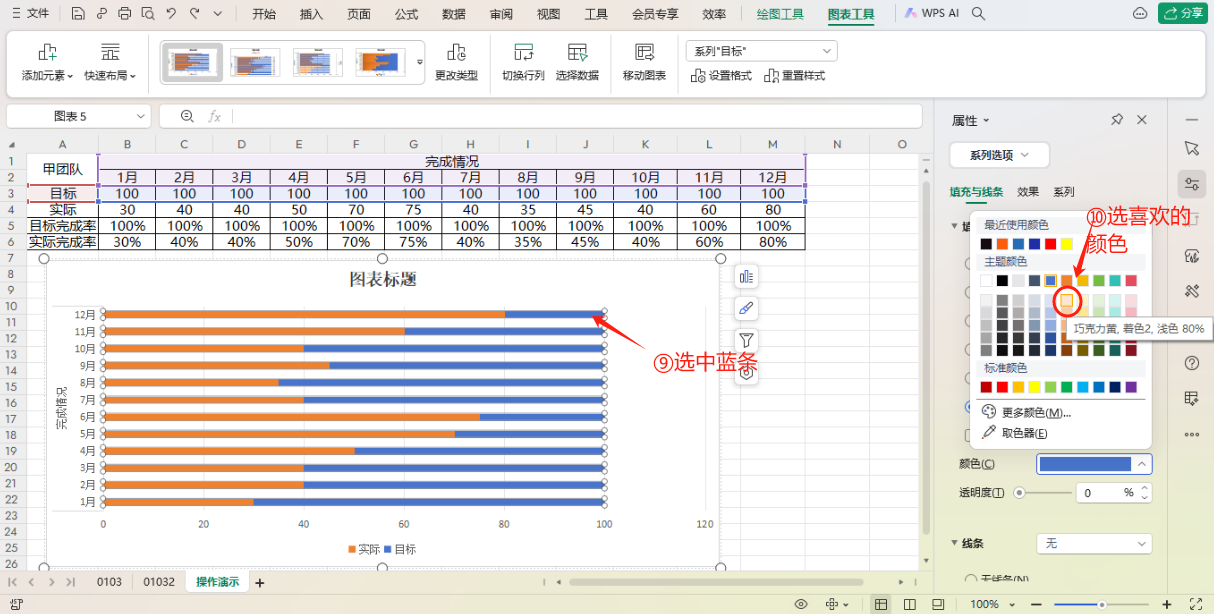
Task: Select the fourth chart style thumbnail
Action: pos(380,63)
